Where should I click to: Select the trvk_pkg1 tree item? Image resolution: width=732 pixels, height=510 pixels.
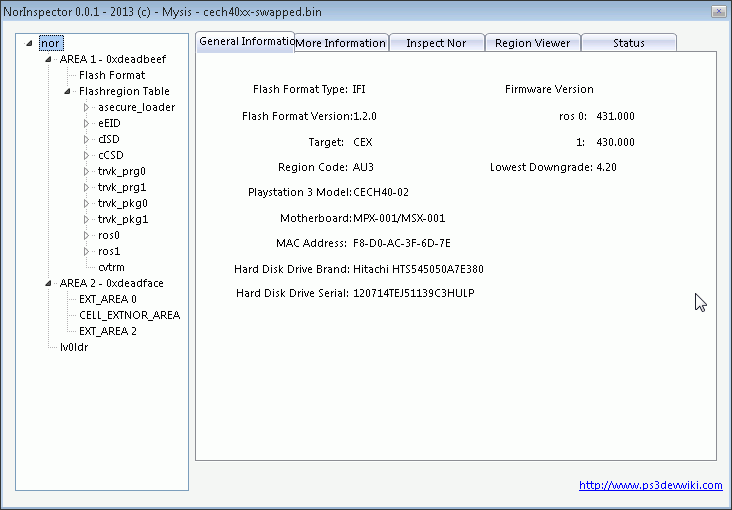tap(123, 219)
